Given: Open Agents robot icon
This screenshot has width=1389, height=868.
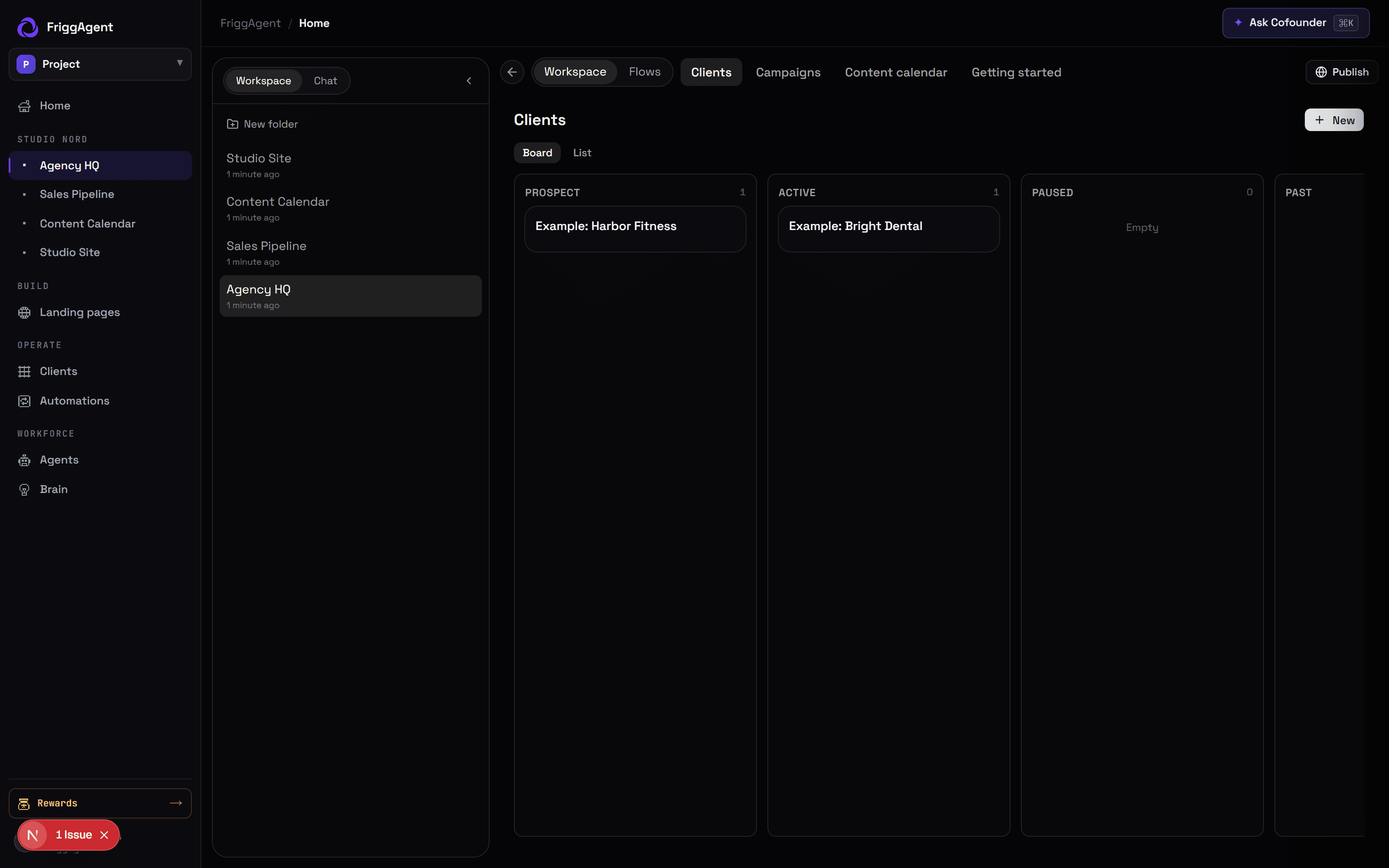Looking at the screenshot, I should point(24,460).
